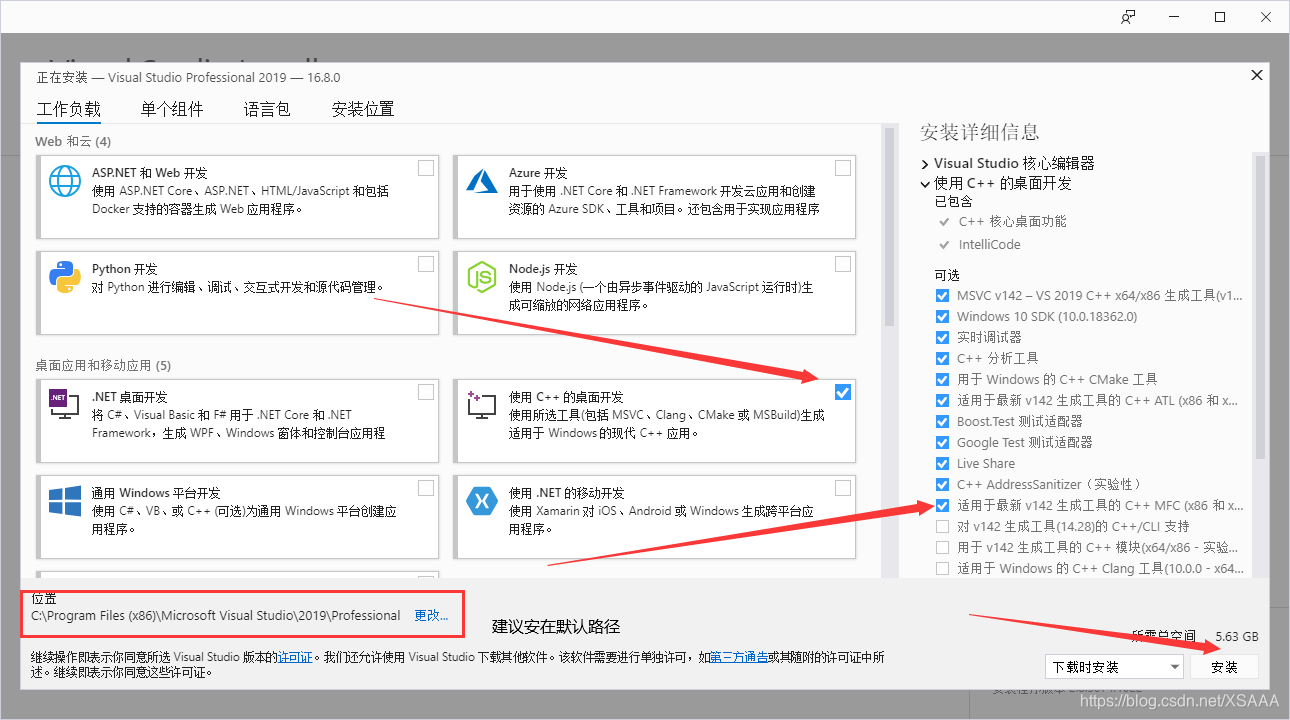Switch to 单个组件 tab
Viewport: 1290px width, 720px height.
[172, 110]
